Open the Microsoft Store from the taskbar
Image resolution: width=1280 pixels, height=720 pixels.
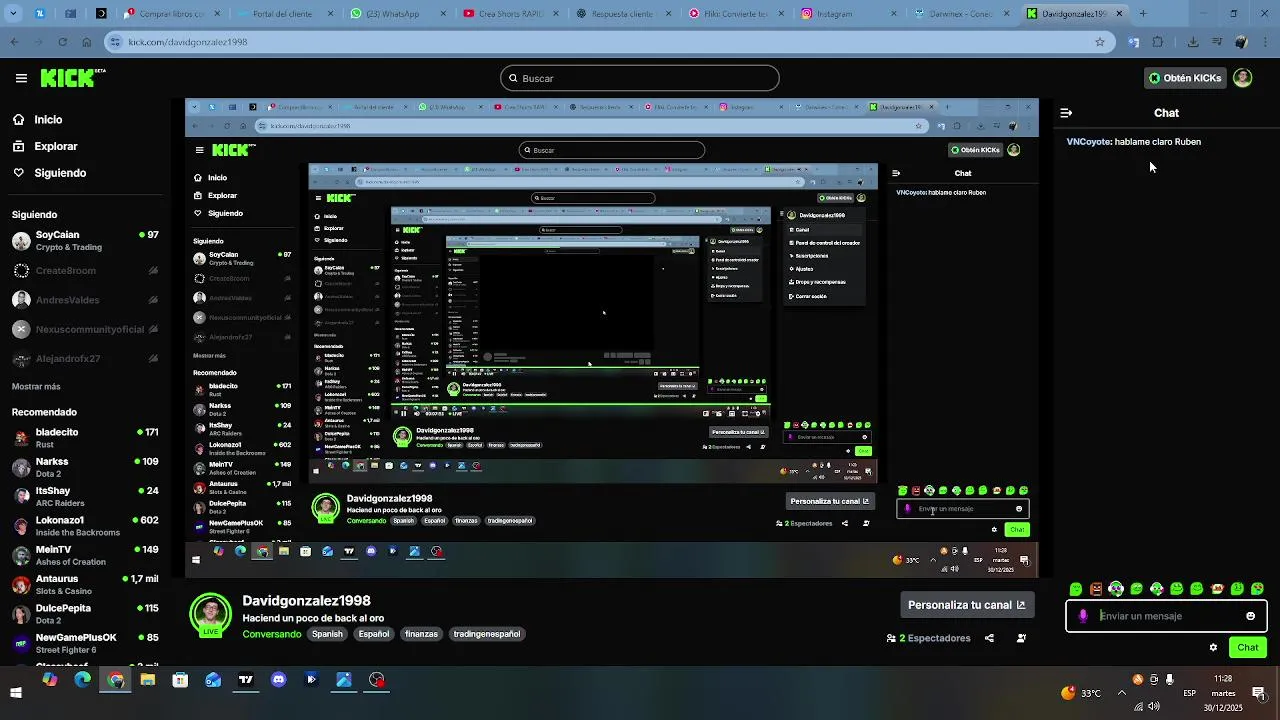(180, 680)
